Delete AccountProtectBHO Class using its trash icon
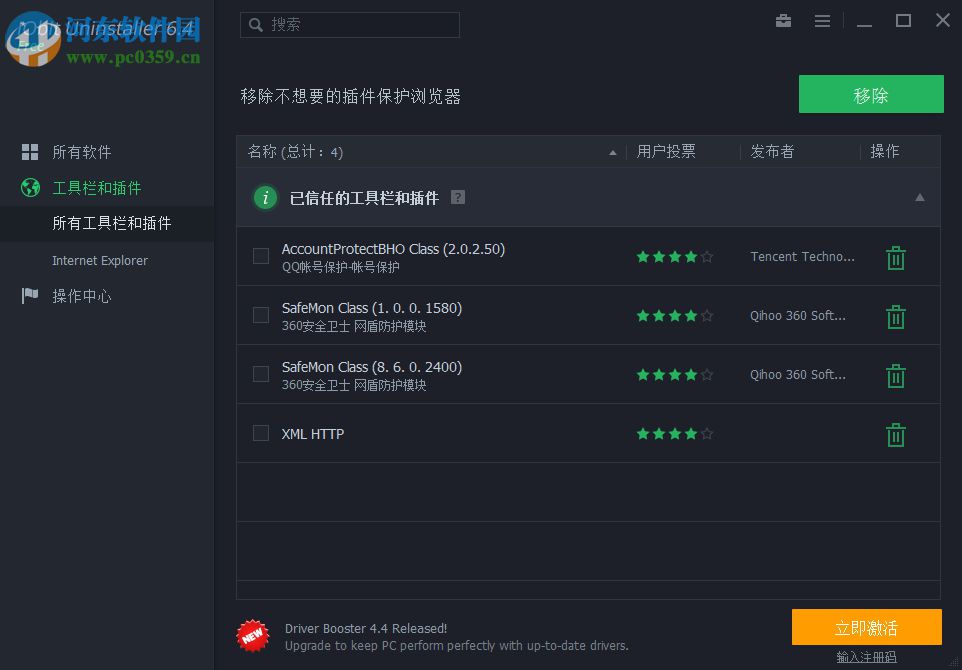 coord(895,257)
